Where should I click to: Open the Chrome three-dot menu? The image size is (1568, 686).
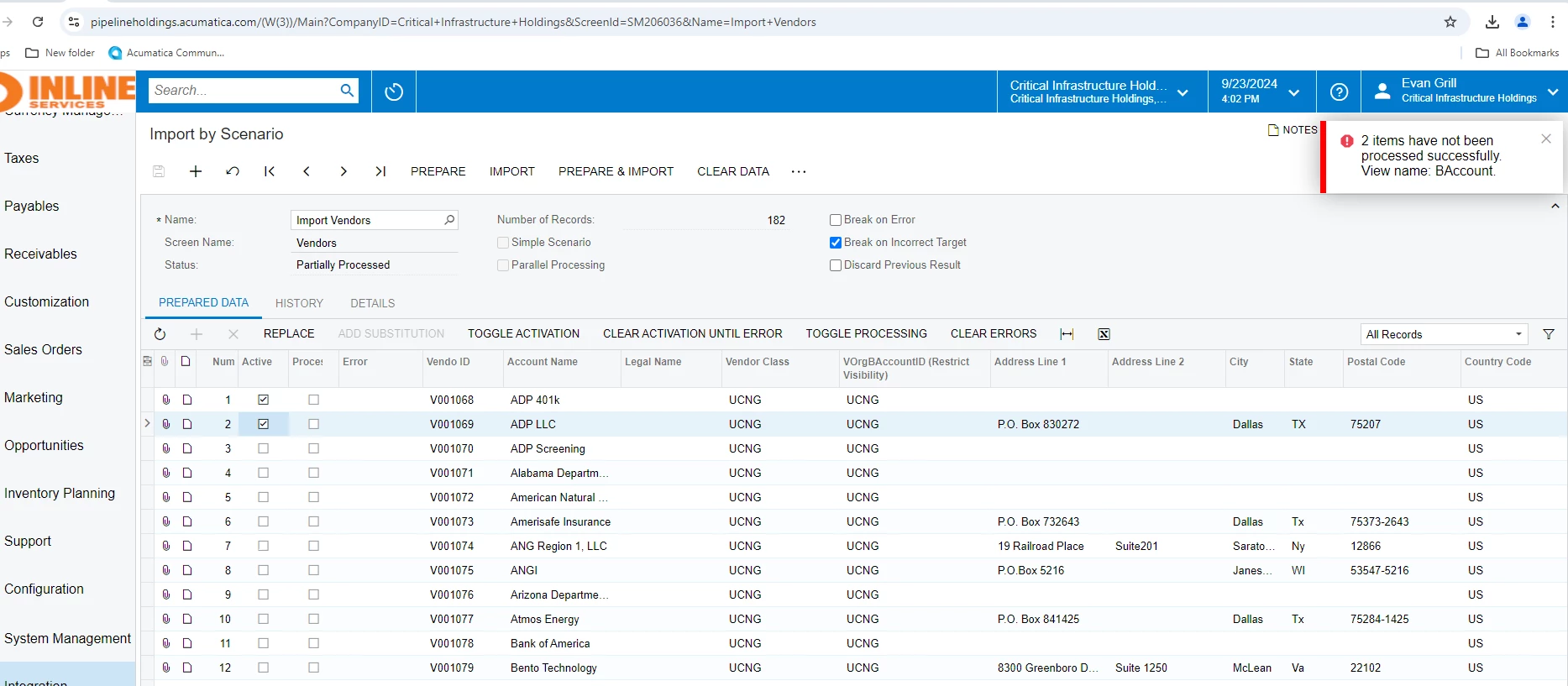tap(1553, 22)
